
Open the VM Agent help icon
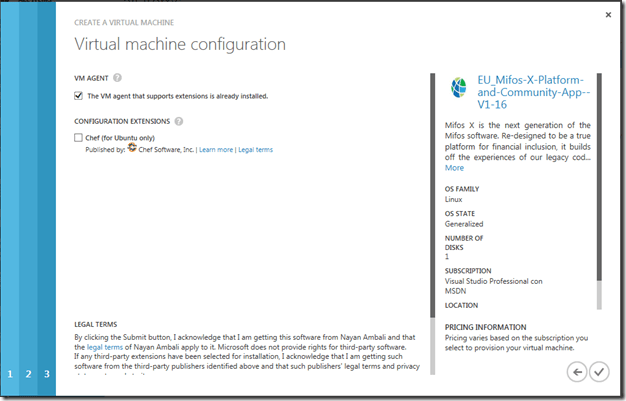coord(117,78)
